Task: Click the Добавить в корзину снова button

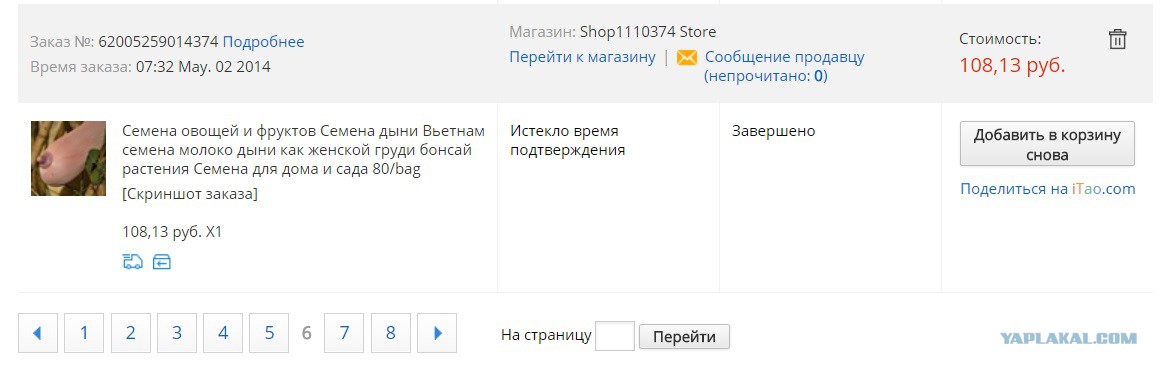Action: [1047, 144]
